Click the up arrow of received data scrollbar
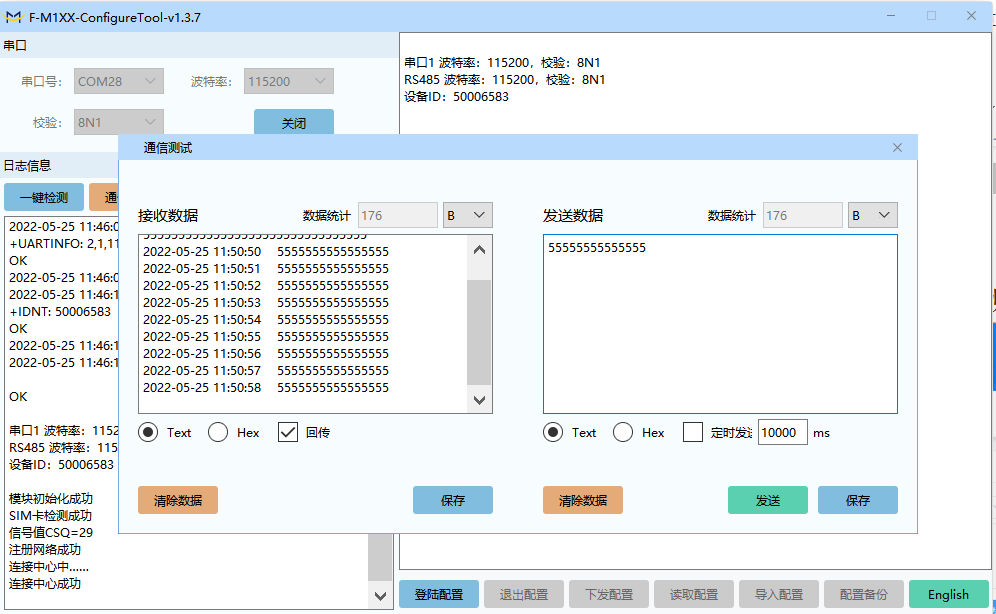The width and height of the screenshot is (996, 614). click(x=480, y=250)
